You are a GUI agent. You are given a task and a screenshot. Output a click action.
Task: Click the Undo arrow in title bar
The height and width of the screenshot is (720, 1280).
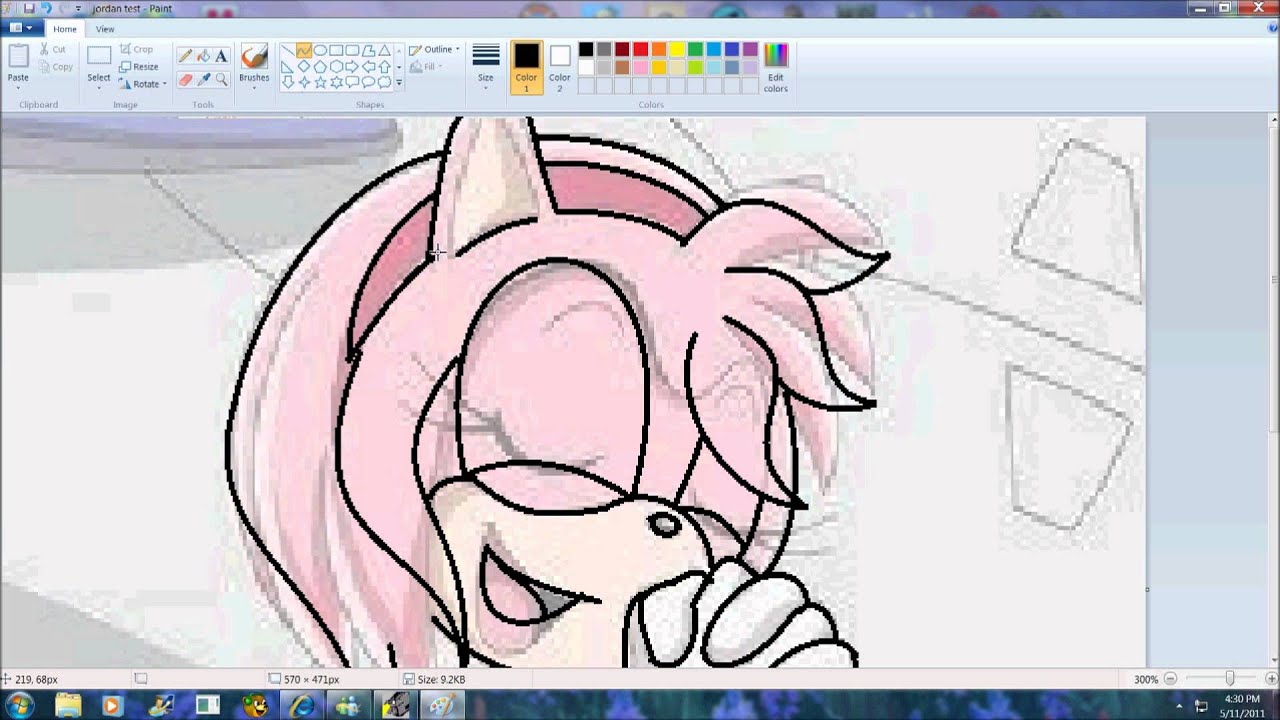click(x=45, y=8)
